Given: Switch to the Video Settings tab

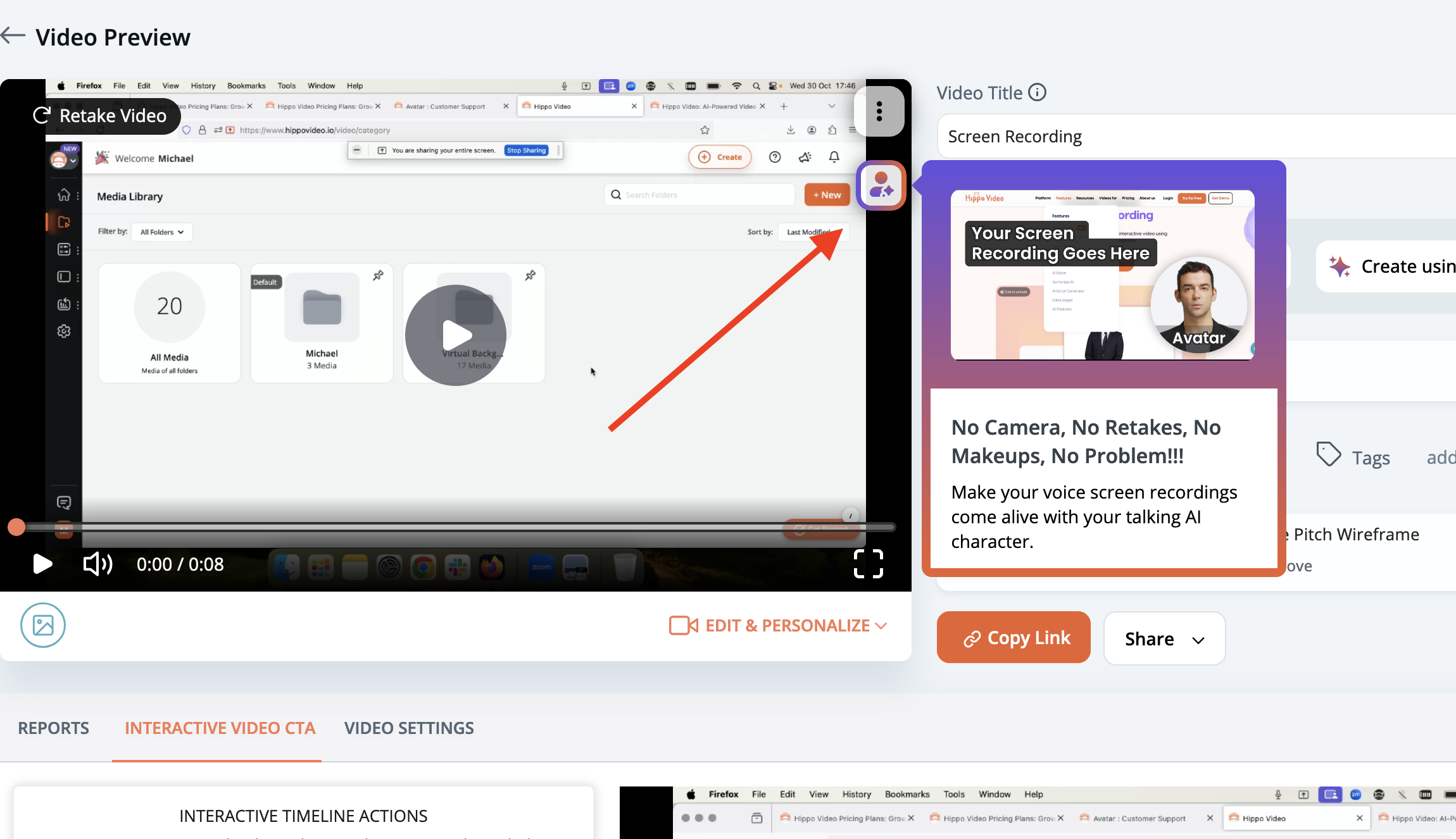Looking at the screenshot, I should pos(409,728).
